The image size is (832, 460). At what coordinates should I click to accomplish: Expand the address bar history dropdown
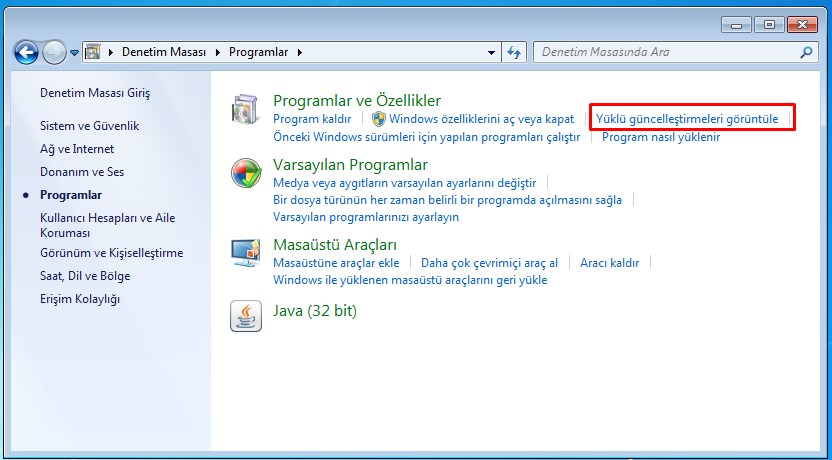click(491, 52)
